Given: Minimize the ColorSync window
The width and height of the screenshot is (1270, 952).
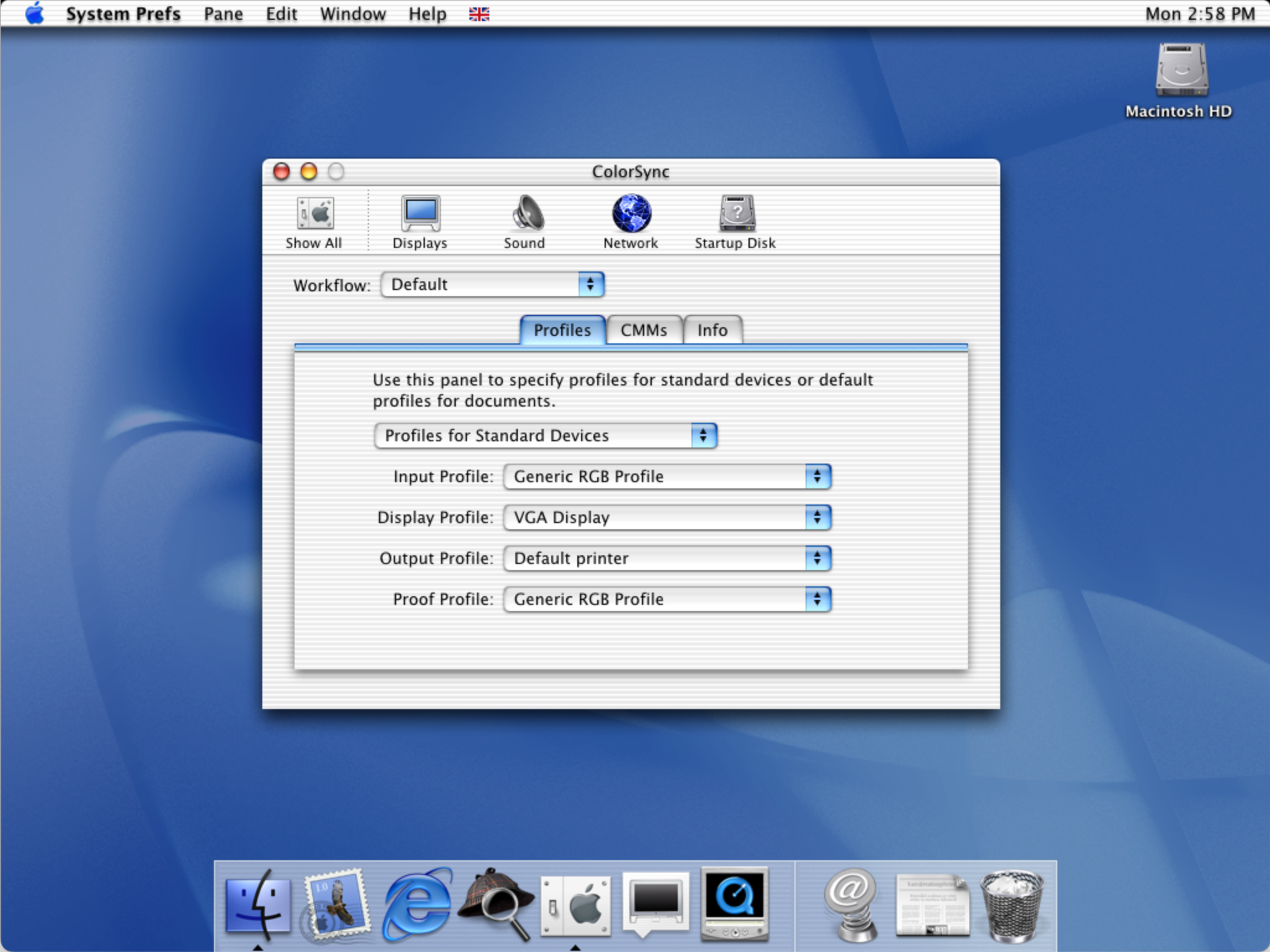Looking at the screenshot, I should pyautogui.click(x=309, y=171).
